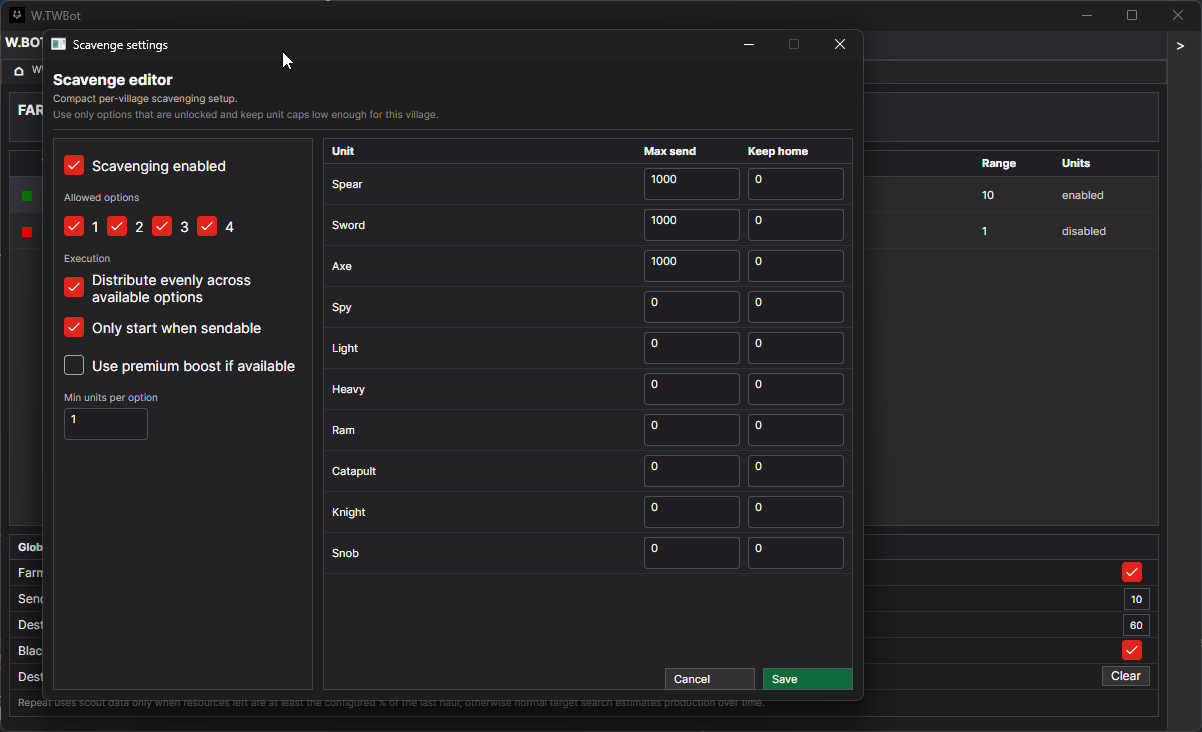
Task: Click the Scavenge settings window icon
Action: pyautogui.click(x=58, y=44)
